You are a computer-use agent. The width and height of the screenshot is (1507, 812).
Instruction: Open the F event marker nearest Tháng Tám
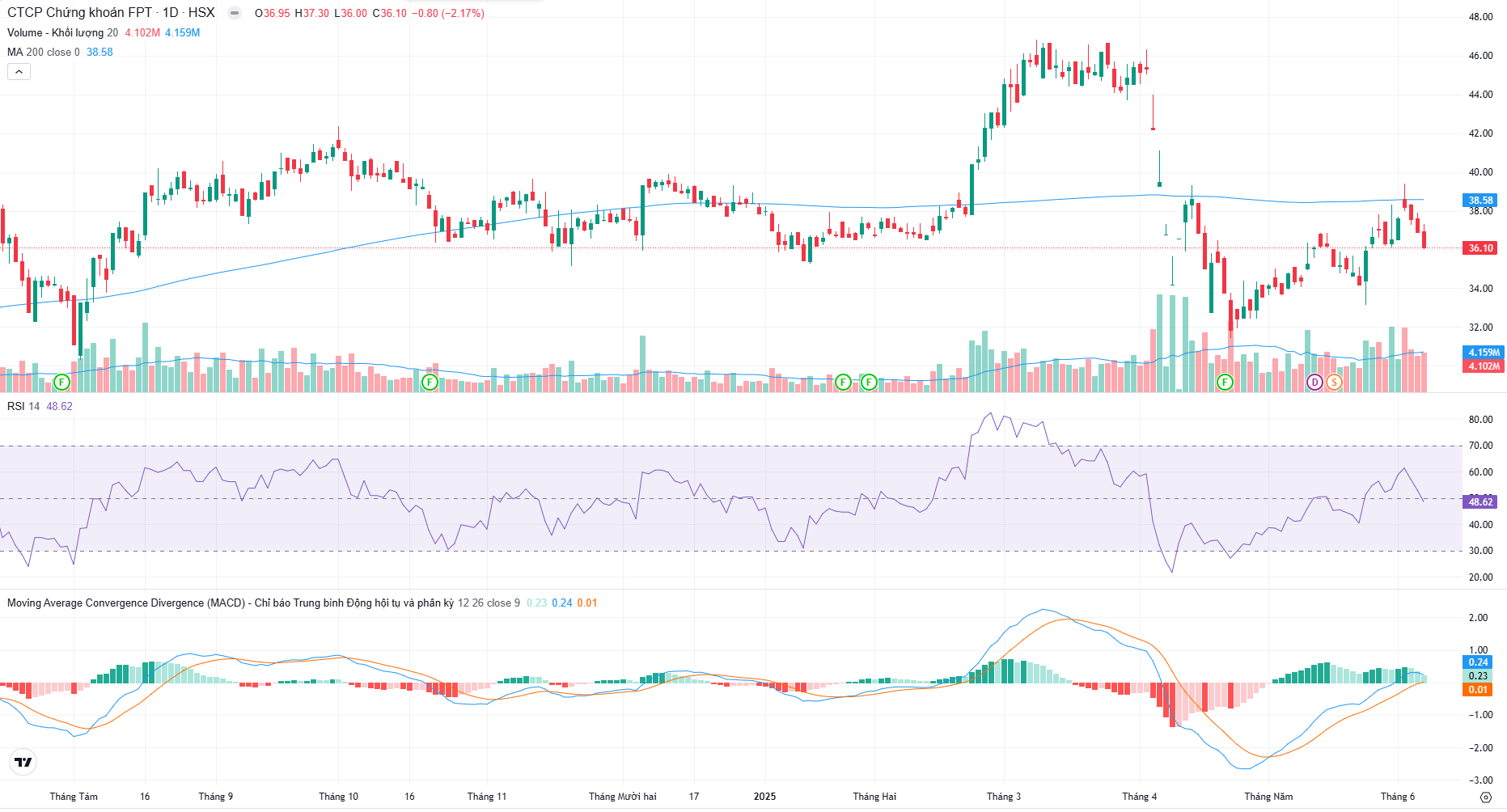point(61,382)
